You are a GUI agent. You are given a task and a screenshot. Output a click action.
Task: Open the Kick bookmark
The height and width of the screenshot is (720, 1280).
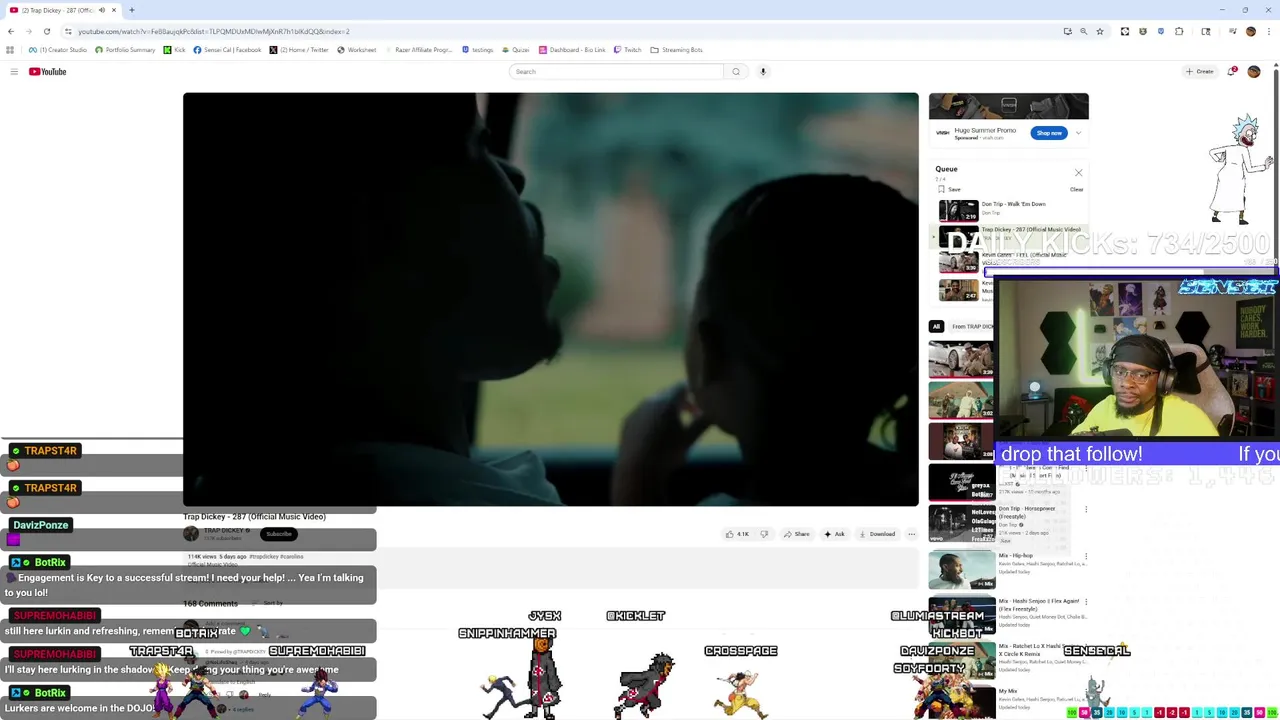(x=175, y=50)
